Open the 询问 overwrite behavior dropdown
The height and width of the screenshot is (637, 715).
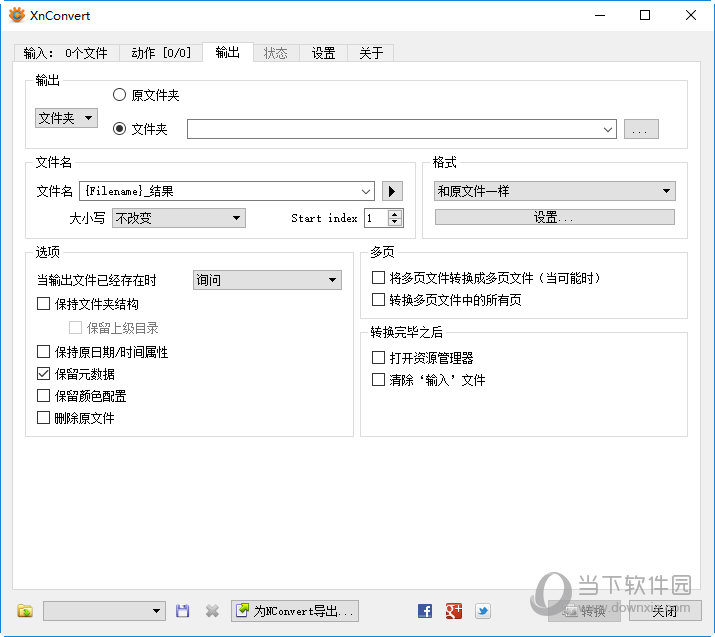click(x=267, y=280)
